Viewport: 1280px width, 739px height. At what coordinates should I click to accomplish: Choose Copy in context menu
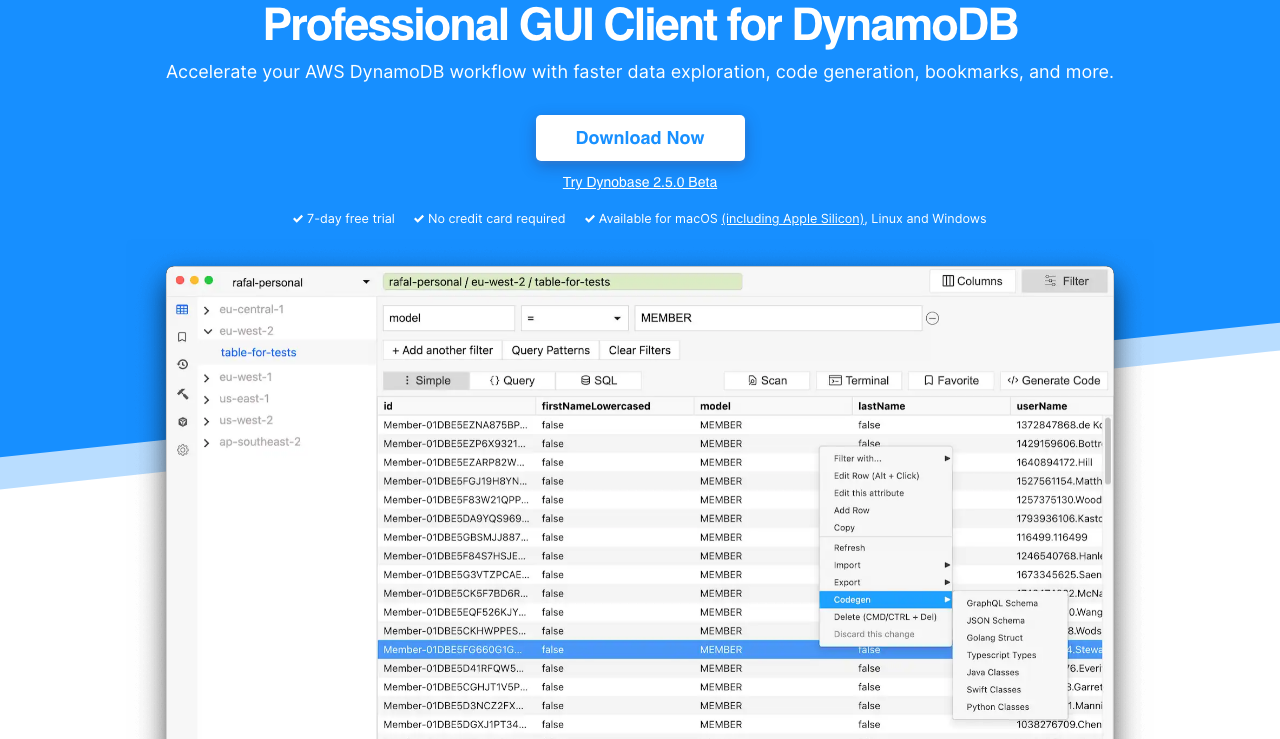[x=886, y=528]
